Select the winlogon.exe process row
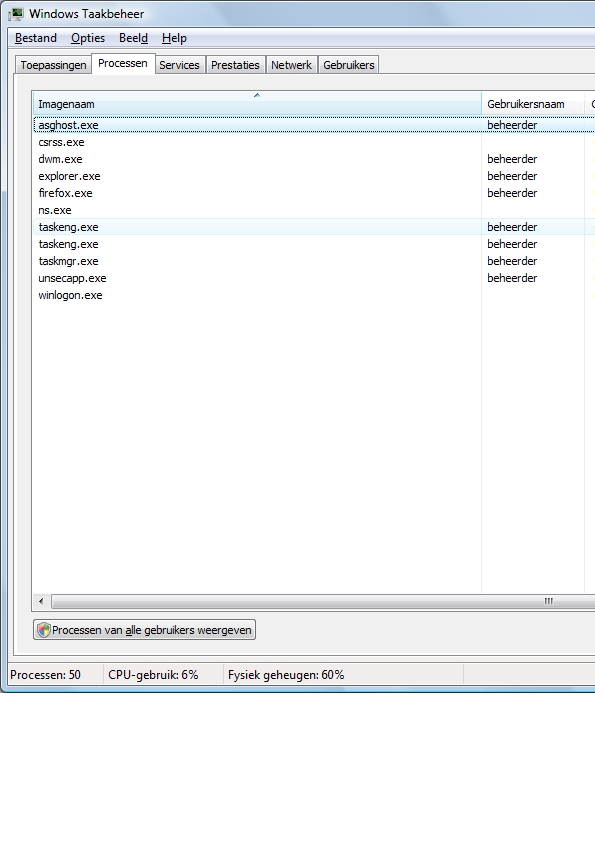Viewport: 595px width, 842px height. pos(314,295)
